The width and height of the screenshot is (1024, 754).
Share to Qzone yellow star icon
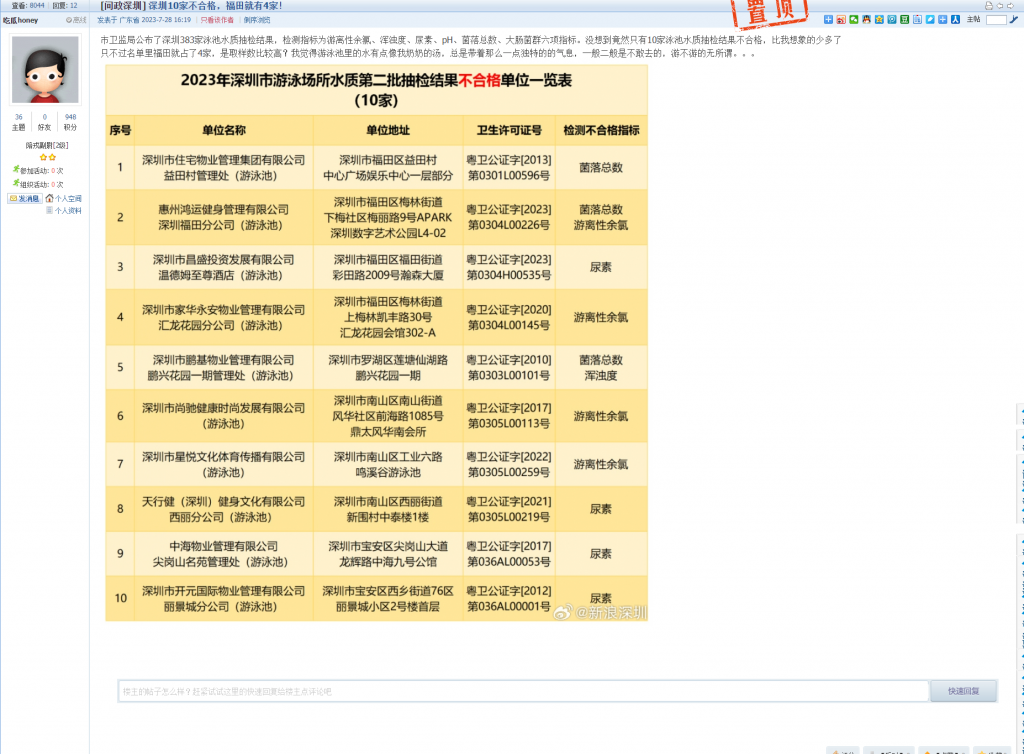[x=879, y=20]
